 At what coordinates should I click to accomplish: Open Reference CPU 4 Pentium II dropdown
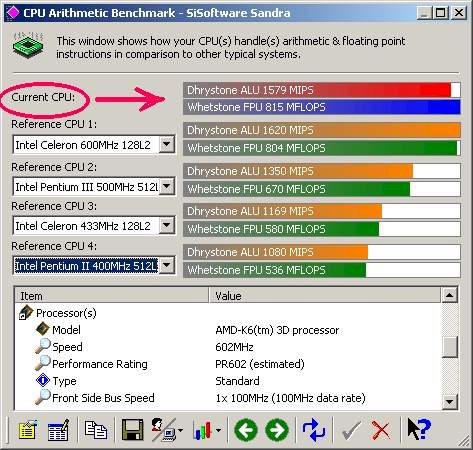tap(166, 266)
